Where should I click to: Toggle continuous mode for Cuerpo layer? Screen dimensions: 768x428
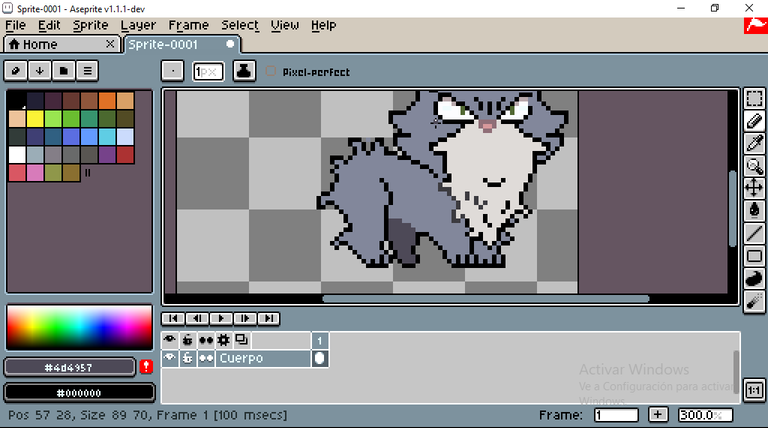pos(206,358)
